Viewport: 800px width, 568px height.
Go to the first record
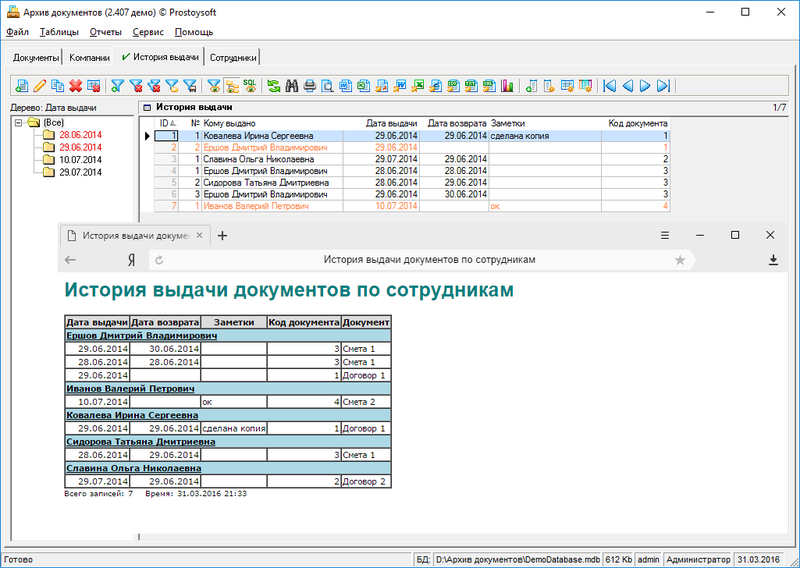(x=610, y=86)
